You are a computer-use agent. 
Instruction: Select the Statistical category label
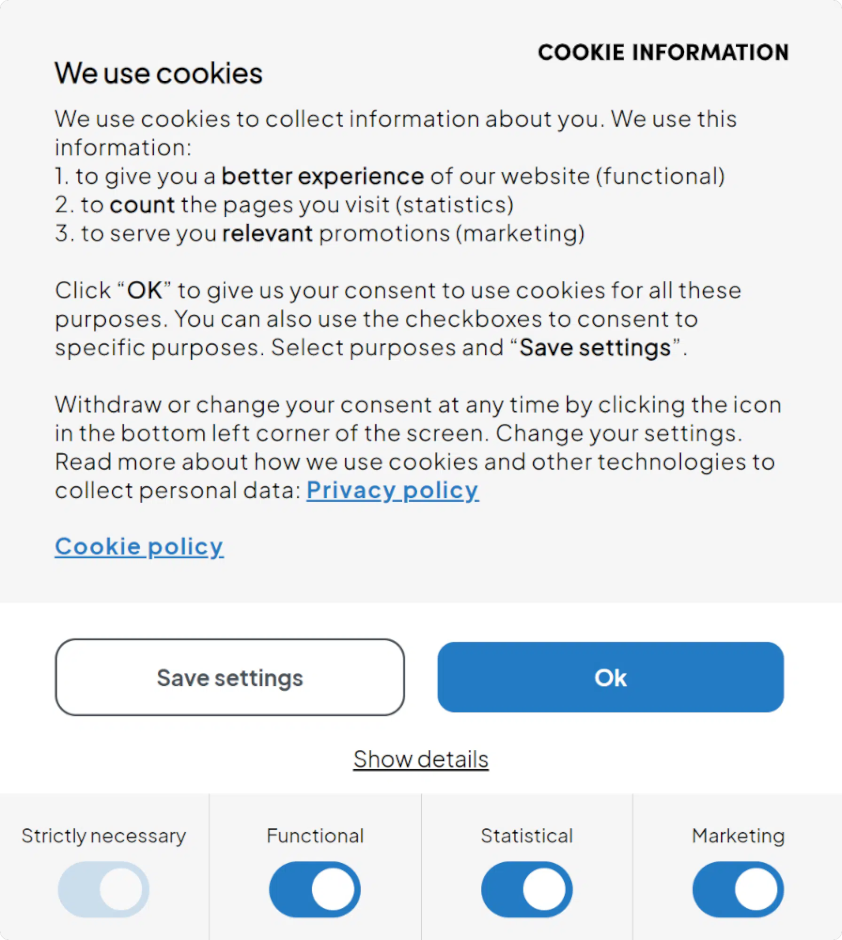[x=527, y=836]
